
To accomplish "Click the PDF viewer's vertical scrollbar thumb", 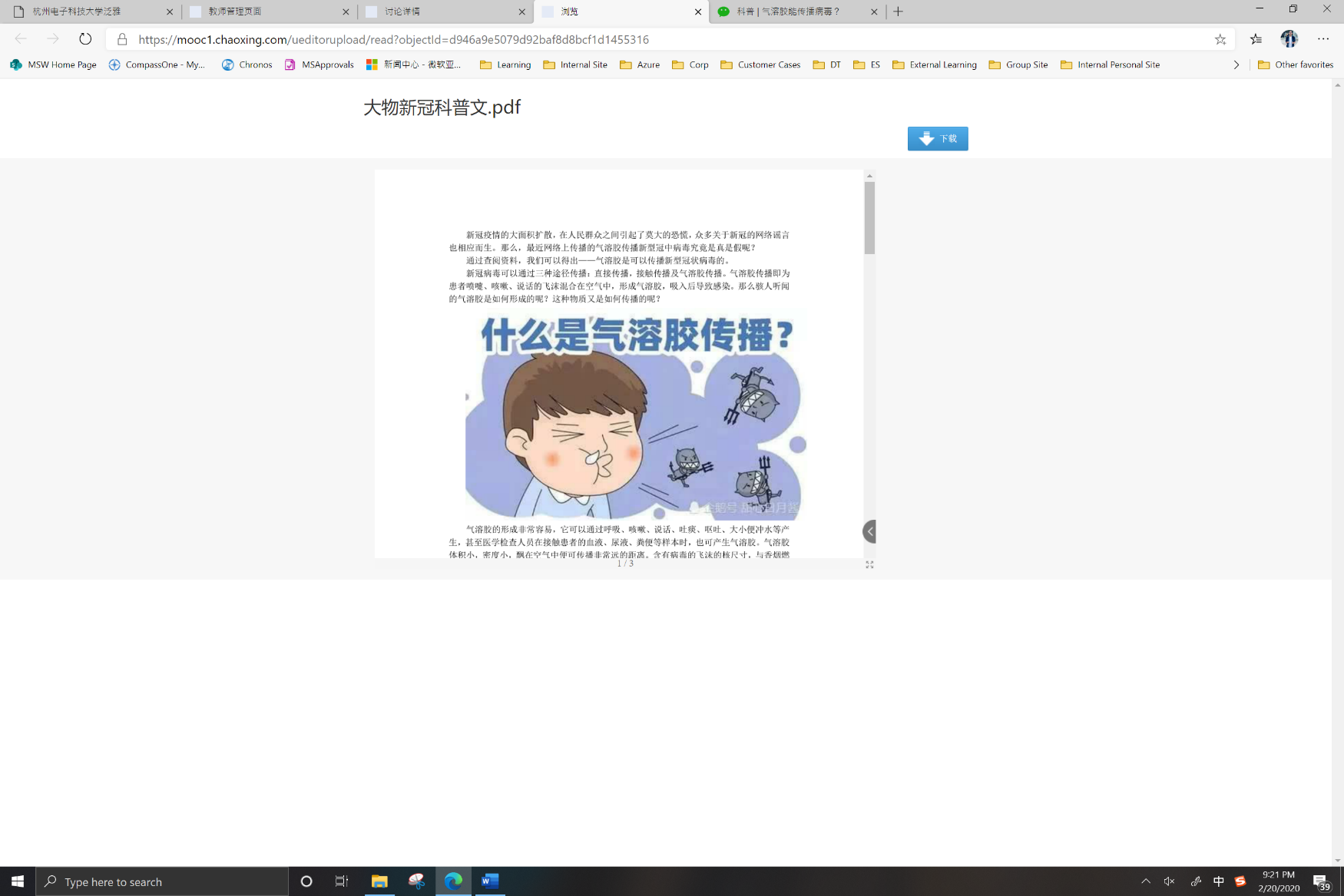I will pyautogui.click(x=869, y=218).
